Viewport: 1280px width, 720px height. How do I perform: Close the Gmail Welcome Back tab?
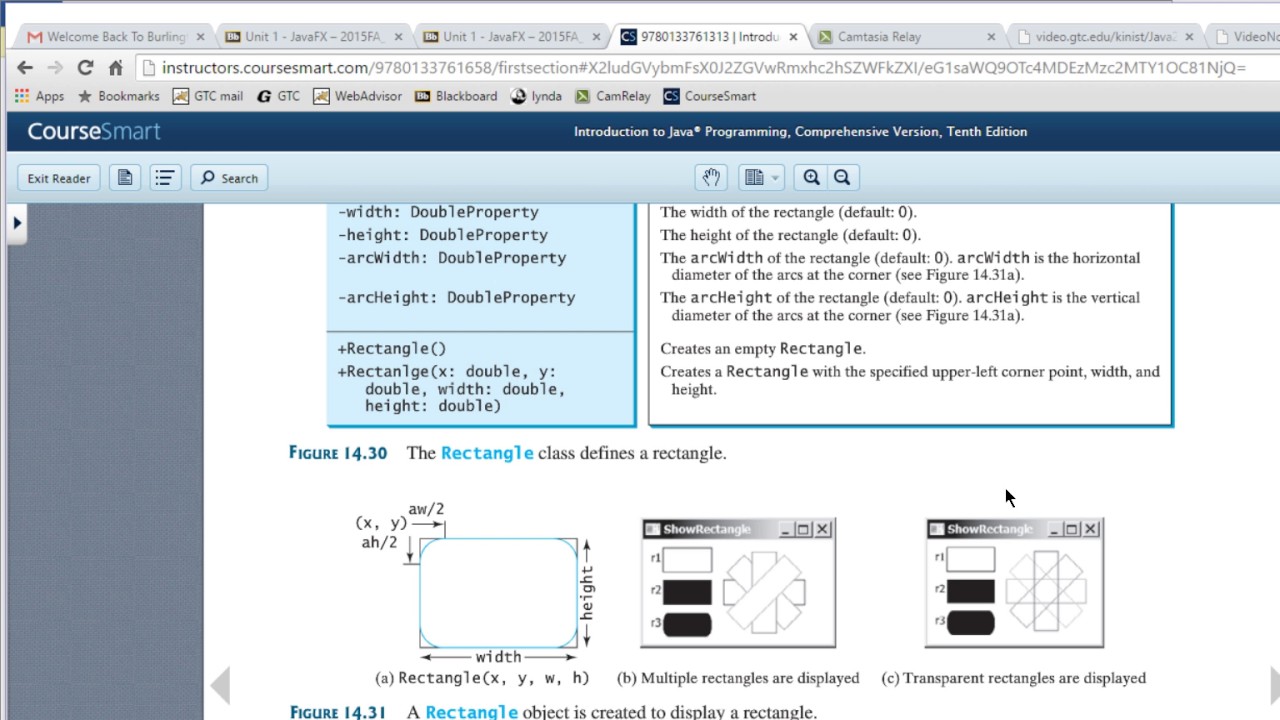coord(200,37)
